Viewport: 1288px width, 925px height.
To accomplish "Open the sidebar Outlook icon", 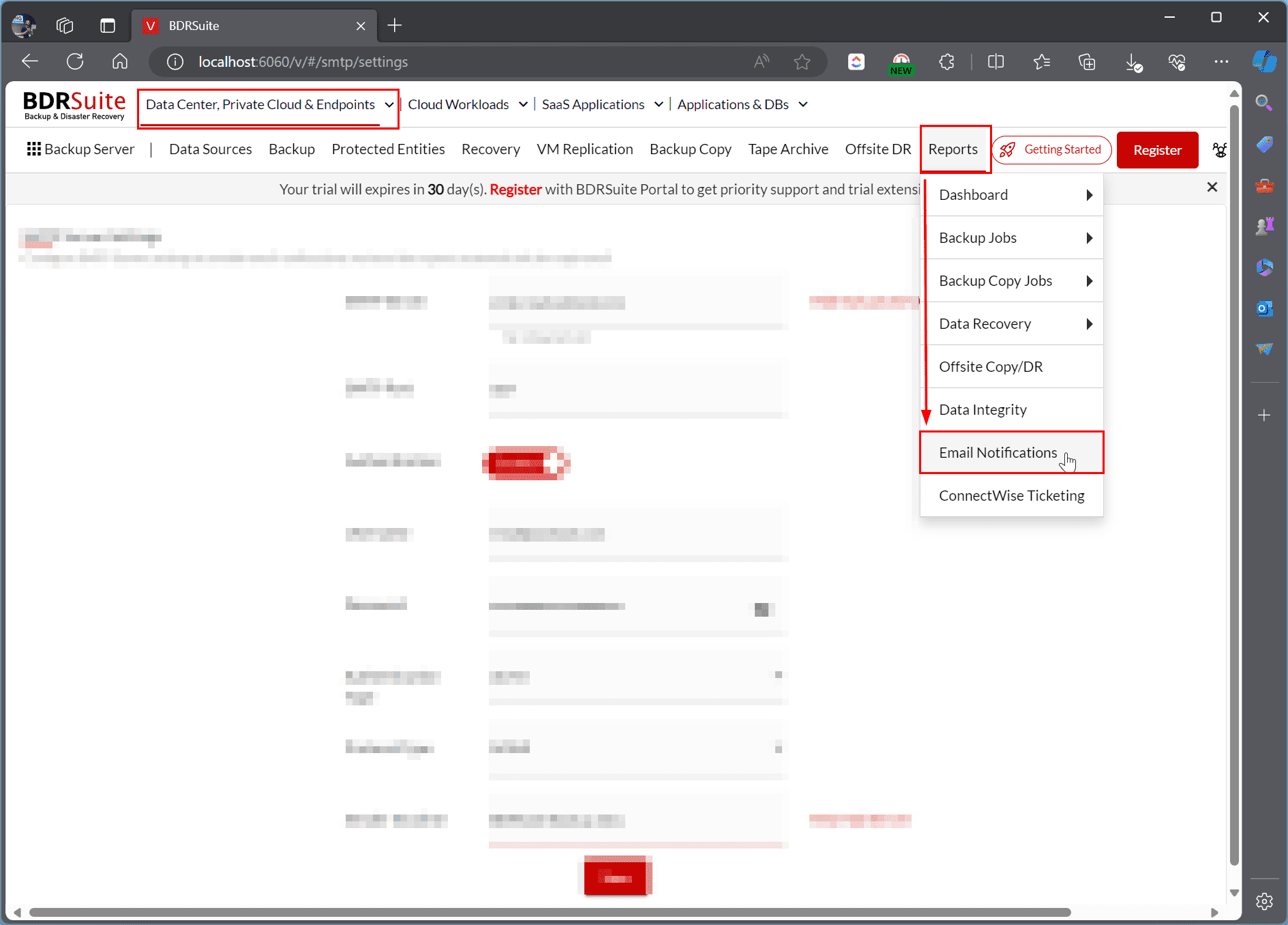I will point(1264,308).
